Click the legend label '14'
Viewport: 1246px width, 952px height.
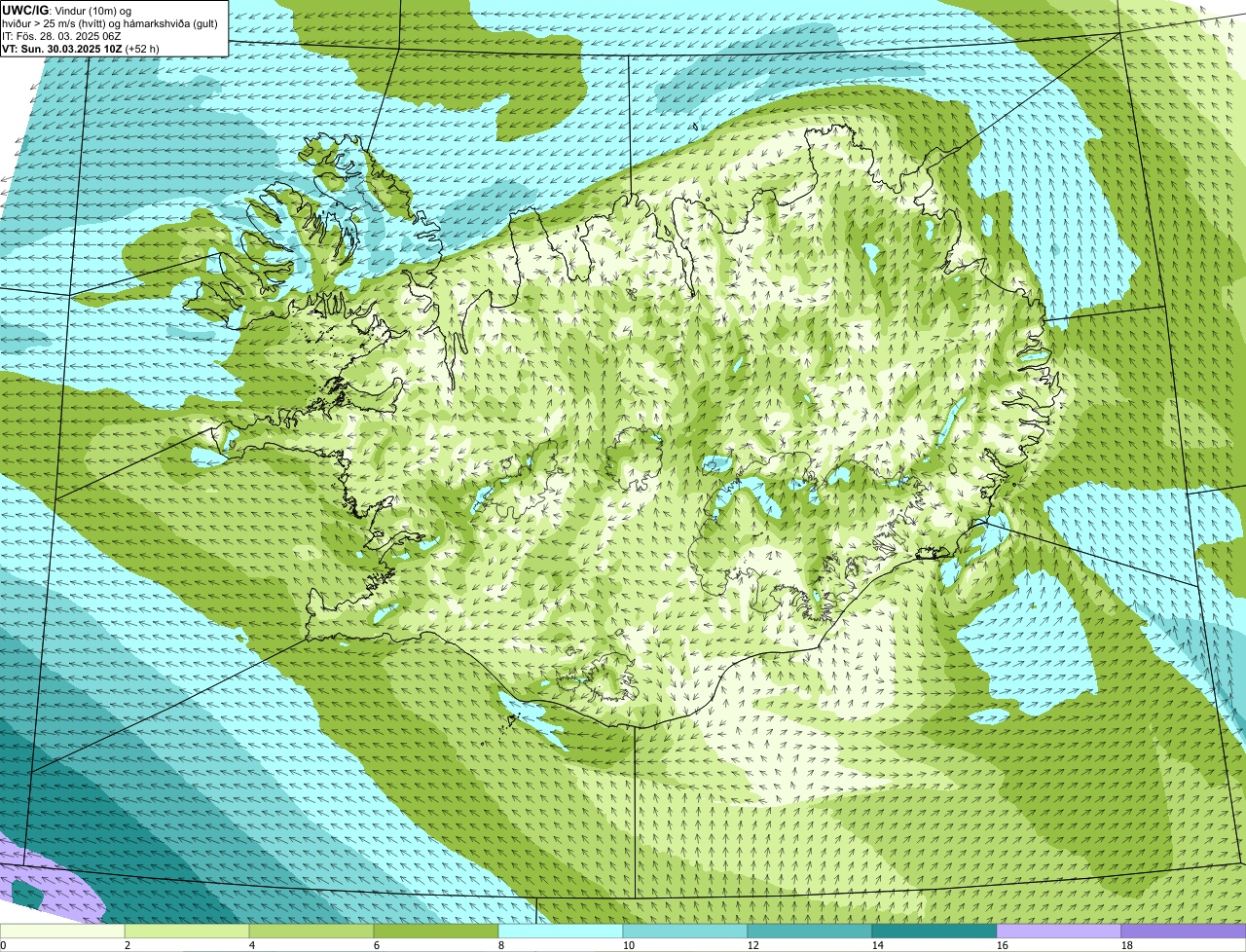[878, 945]
